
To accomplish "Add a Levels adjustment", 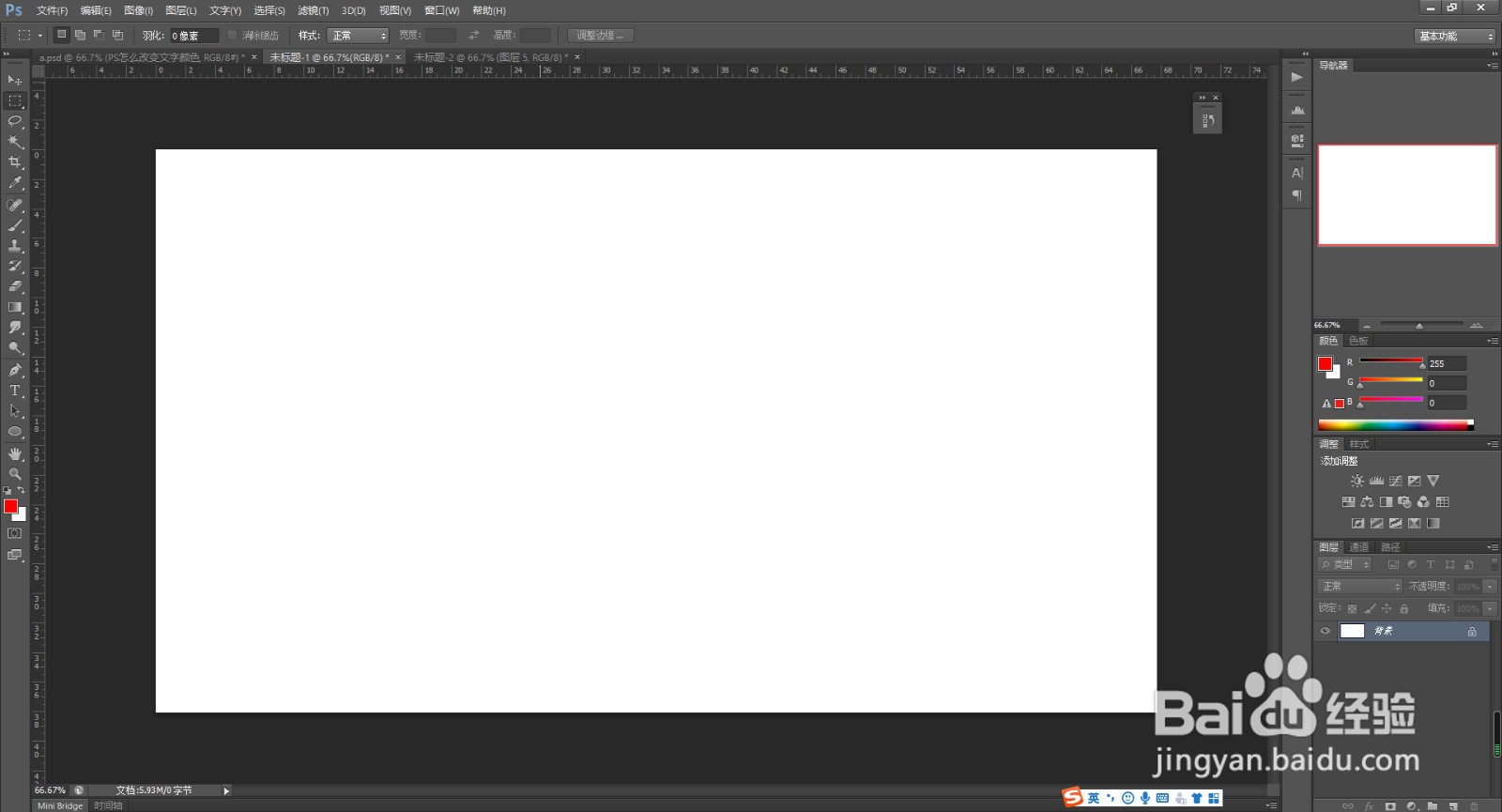I will pyautogui.click(x=1376, y=481).
